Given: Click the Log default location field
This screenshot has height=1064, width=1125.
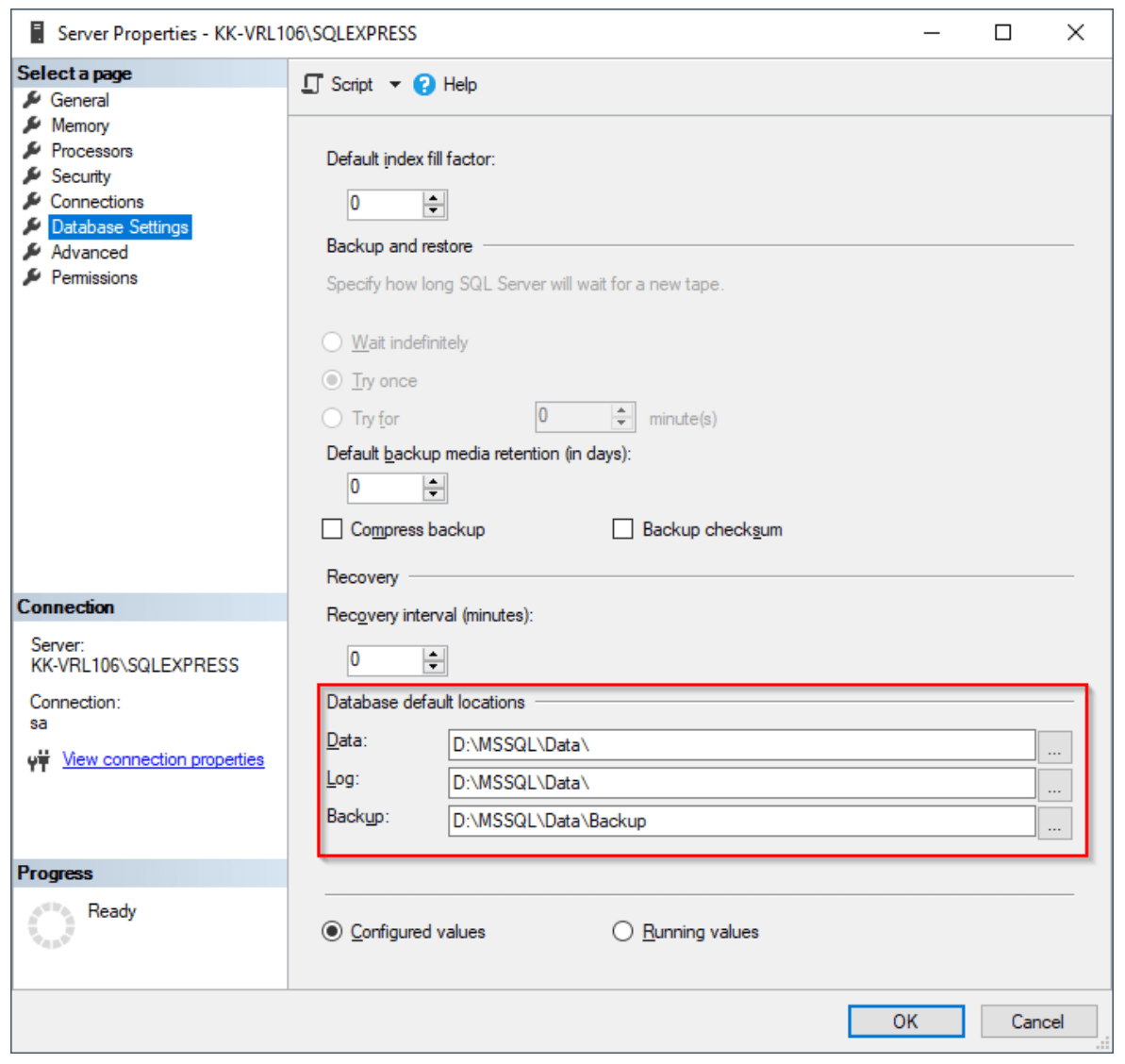Looking at the screenshot, I should (x=742, y=784).
